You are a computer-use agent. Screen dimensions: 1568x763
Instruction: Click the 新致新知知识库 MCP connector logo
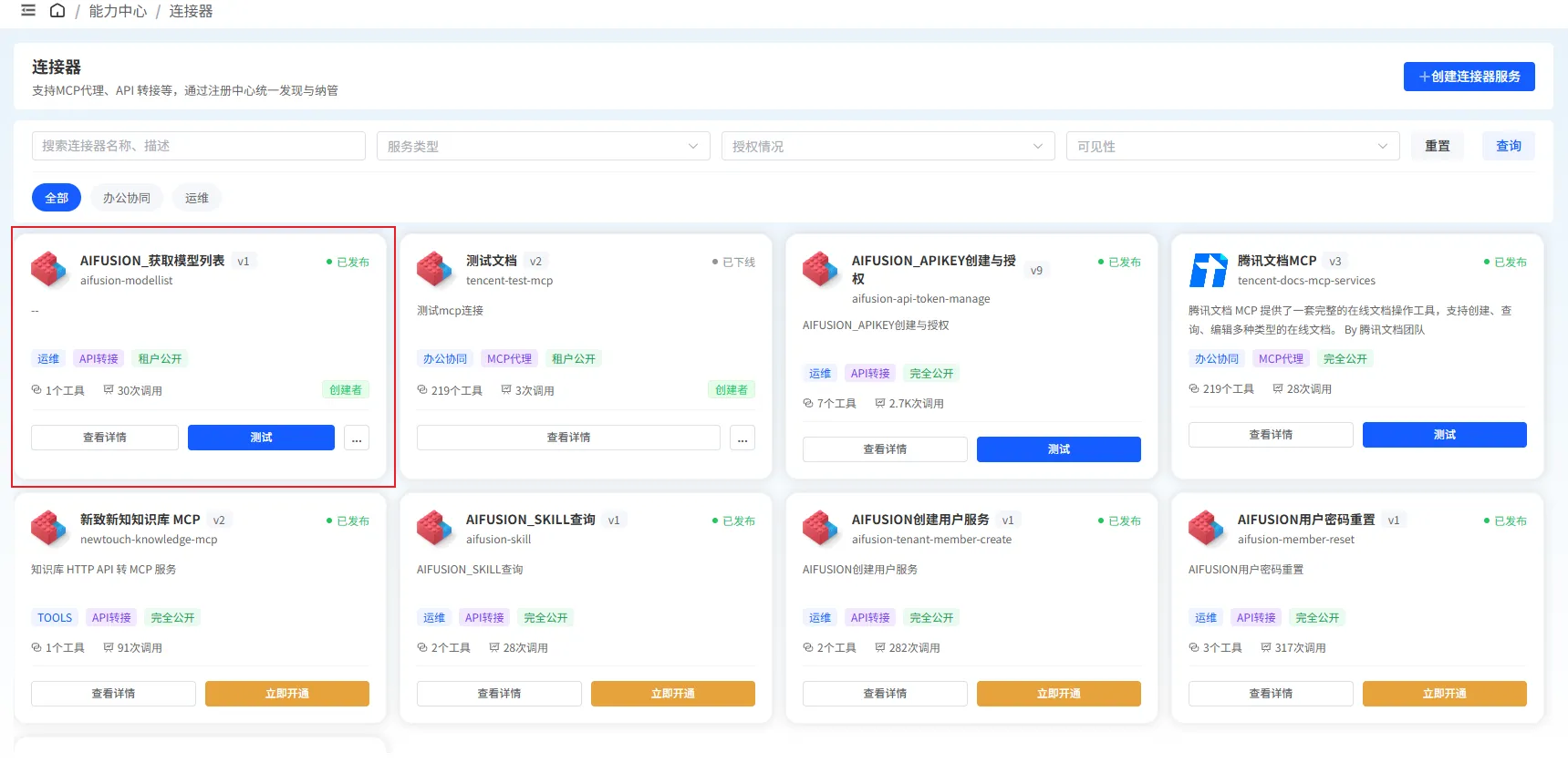[49, 528]
